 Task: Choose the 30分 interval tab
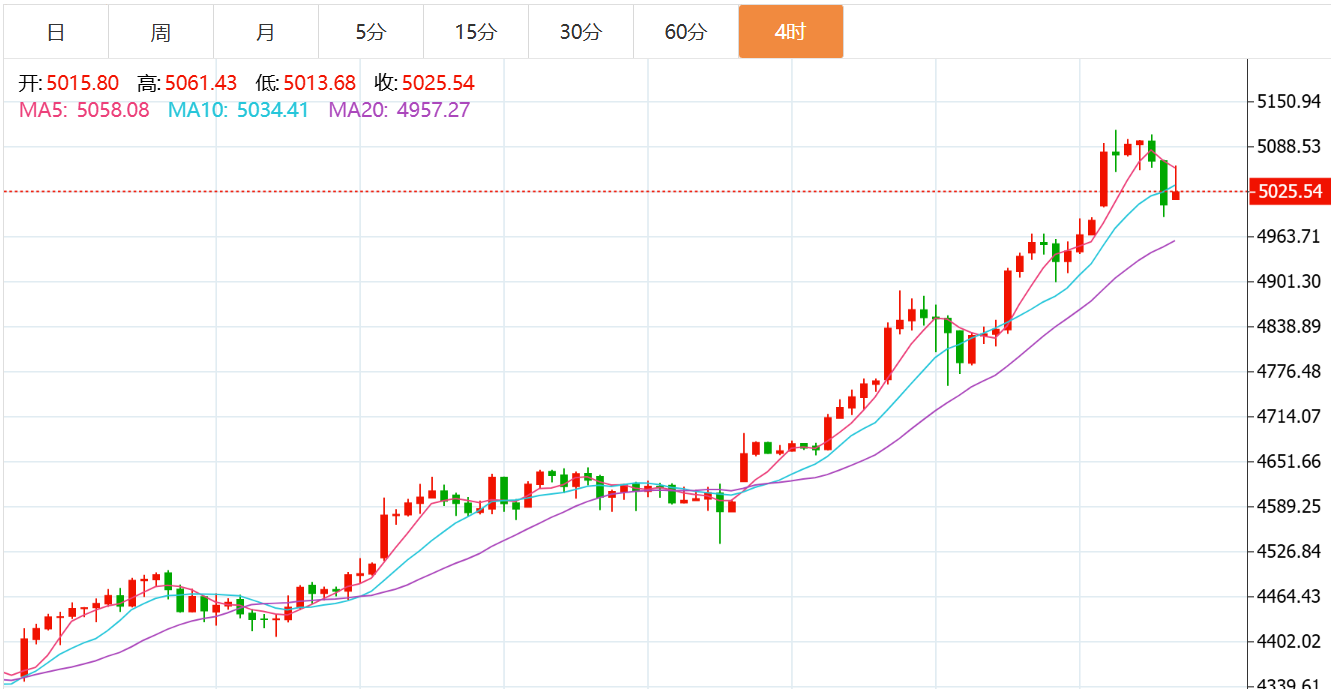click(581, 32)
